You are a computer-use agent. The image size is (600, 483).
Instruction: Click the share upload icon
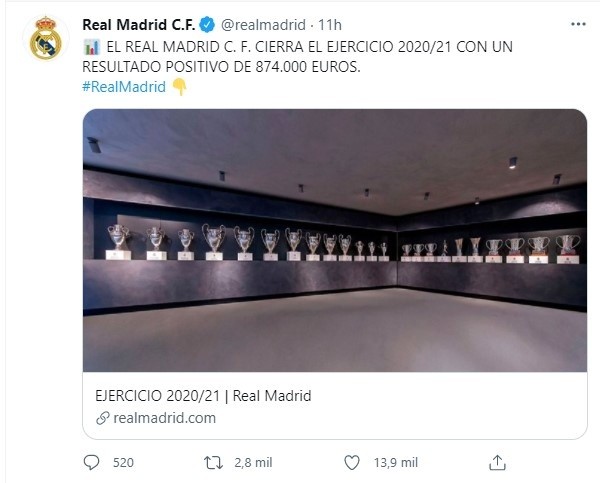[x=497, y=462]
